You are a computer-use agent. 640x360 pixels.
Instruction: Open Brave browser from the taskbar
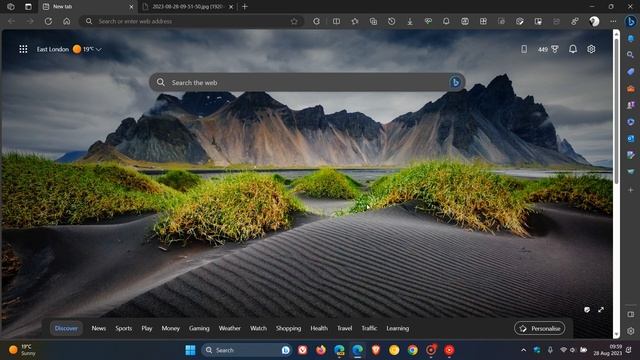(x=376, y=350)
